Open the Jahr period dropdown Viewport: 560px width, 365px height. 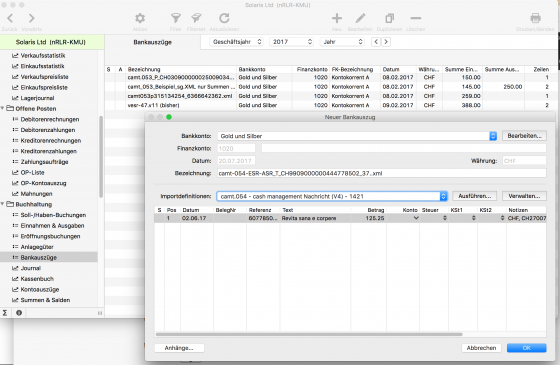coord(342,42)
